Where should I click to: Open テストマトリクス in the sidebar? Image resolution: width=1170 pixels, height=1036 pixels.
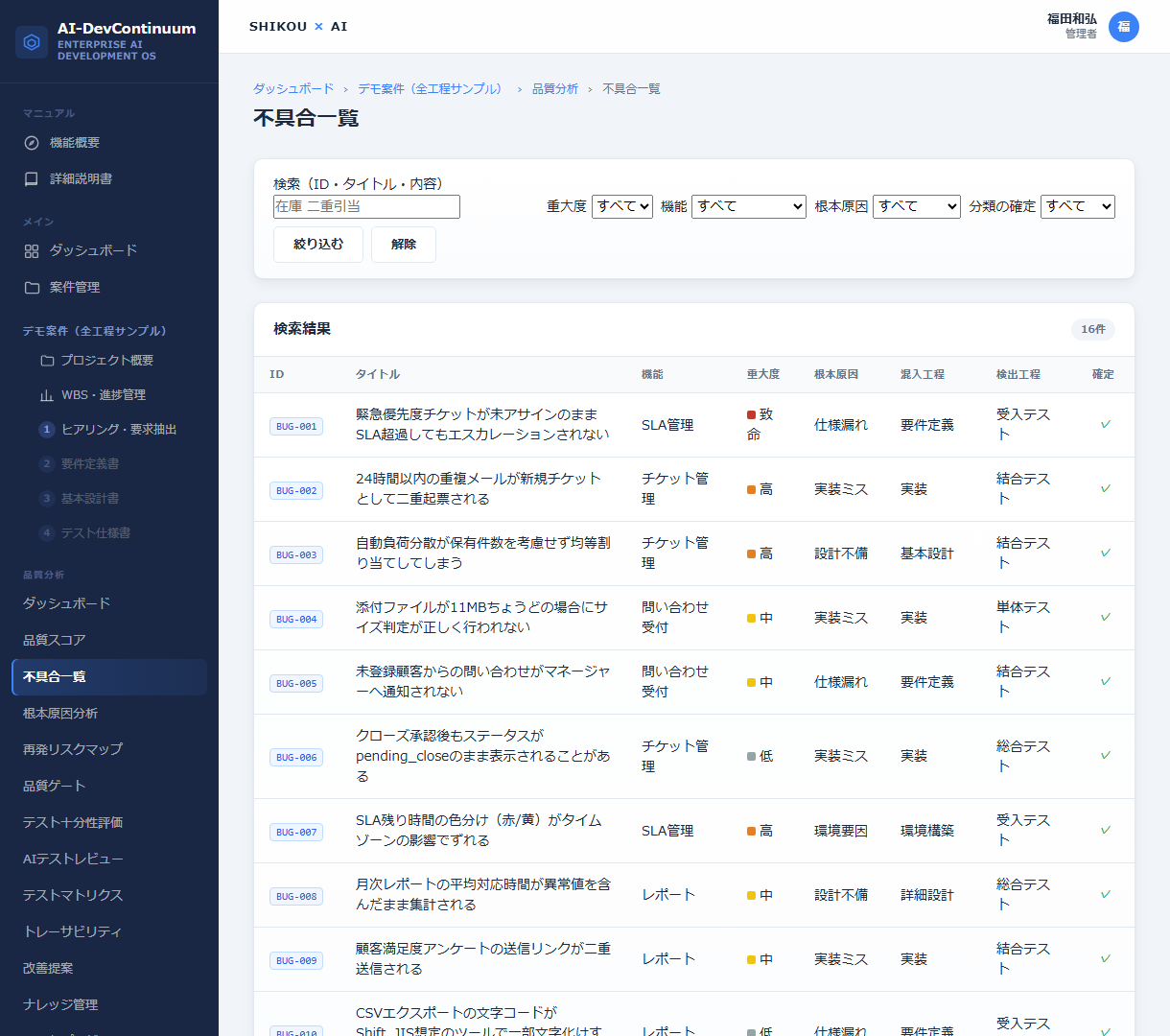coord(109,896)
